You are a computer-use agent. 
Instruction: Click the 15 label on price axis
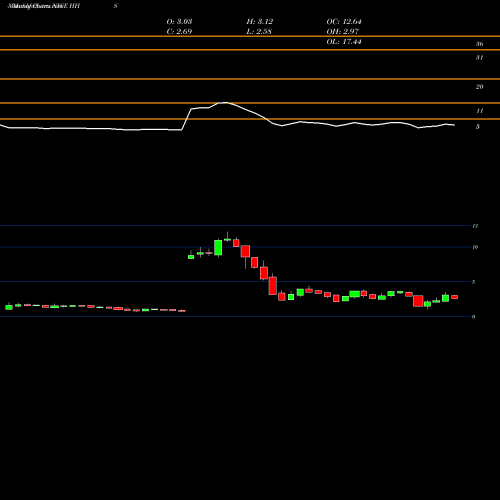(x=475, y=226)
